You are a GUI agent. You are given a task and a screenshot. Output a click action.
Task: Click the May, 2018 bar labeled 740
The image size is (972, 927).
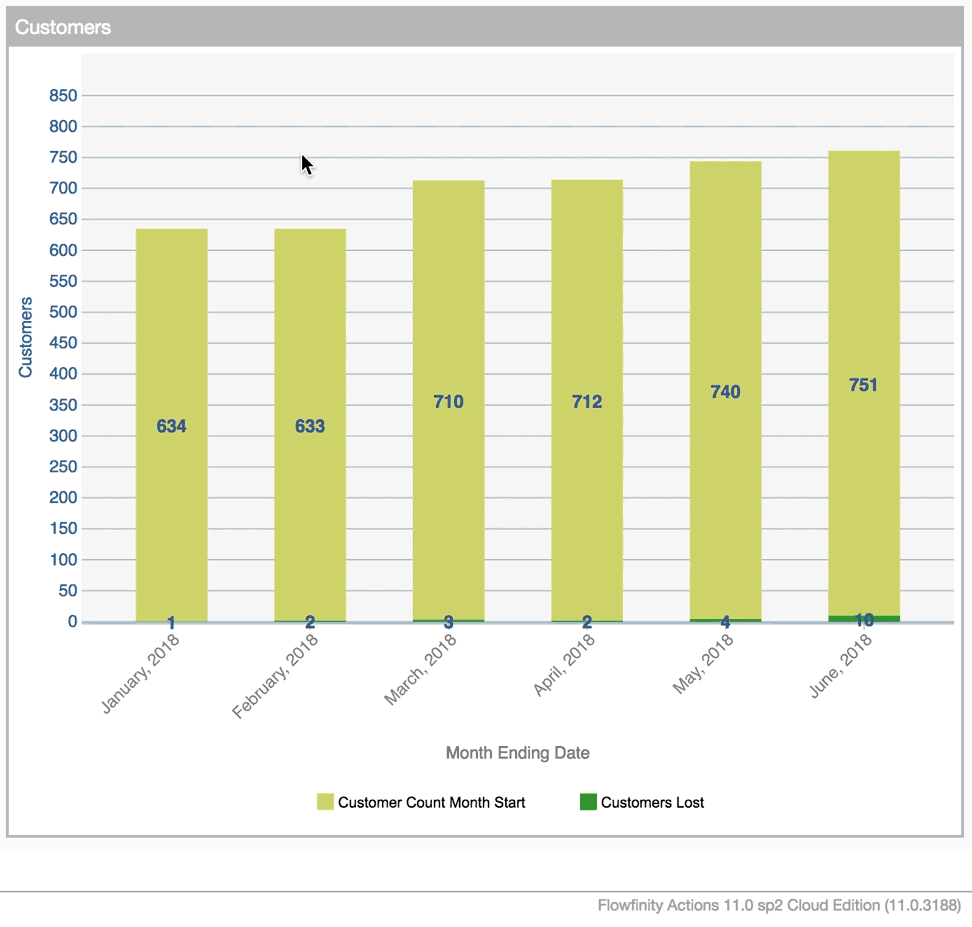tap(725, 392)
